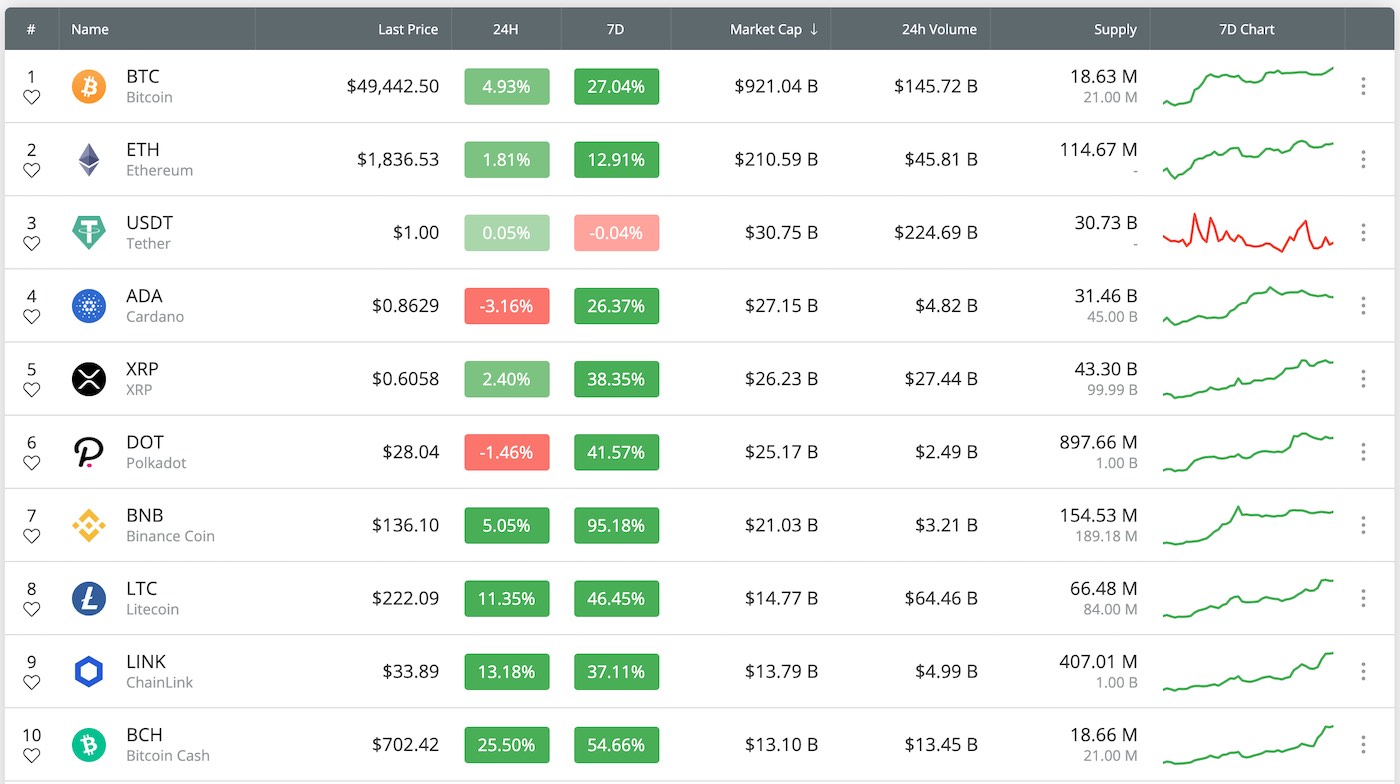
Task: Open the red Tether 7D sparkline chart
Action: coord(1248,233)
